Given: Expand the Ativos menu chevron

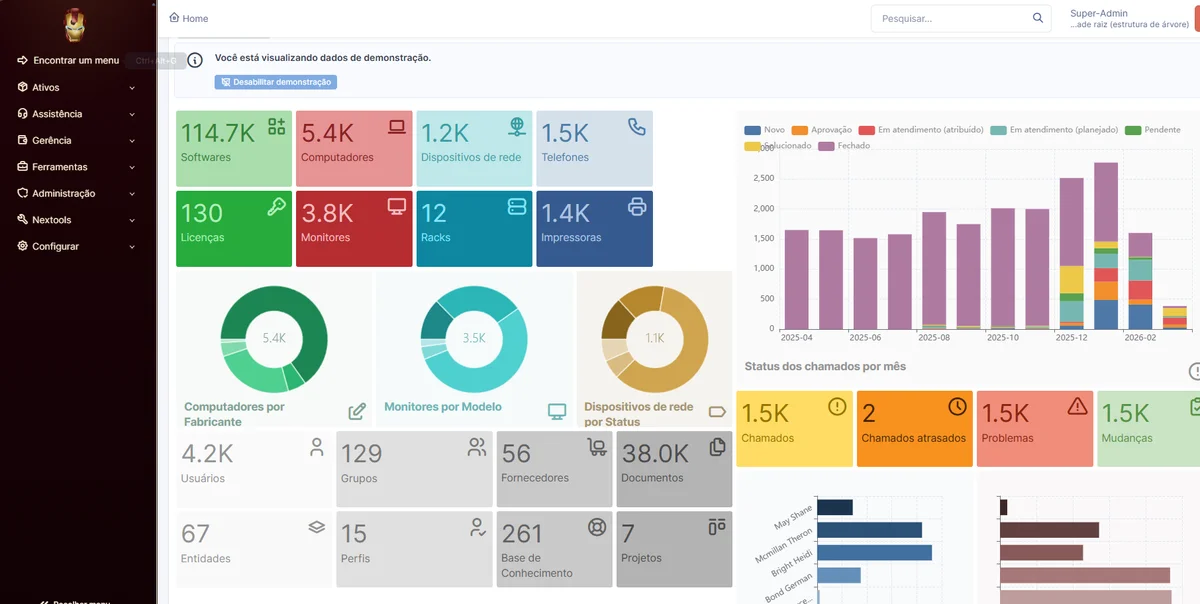Looking at the screenshot, I should tap(132, 88).
